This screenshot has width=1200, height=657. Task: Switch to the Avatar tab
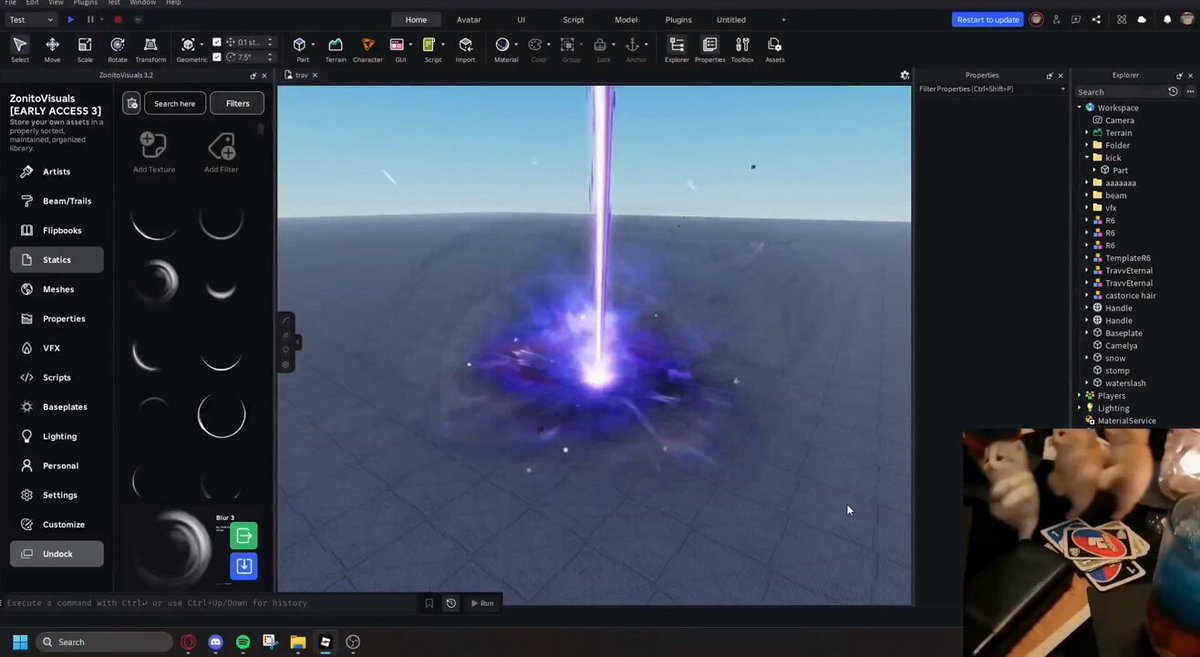(468, 19)
